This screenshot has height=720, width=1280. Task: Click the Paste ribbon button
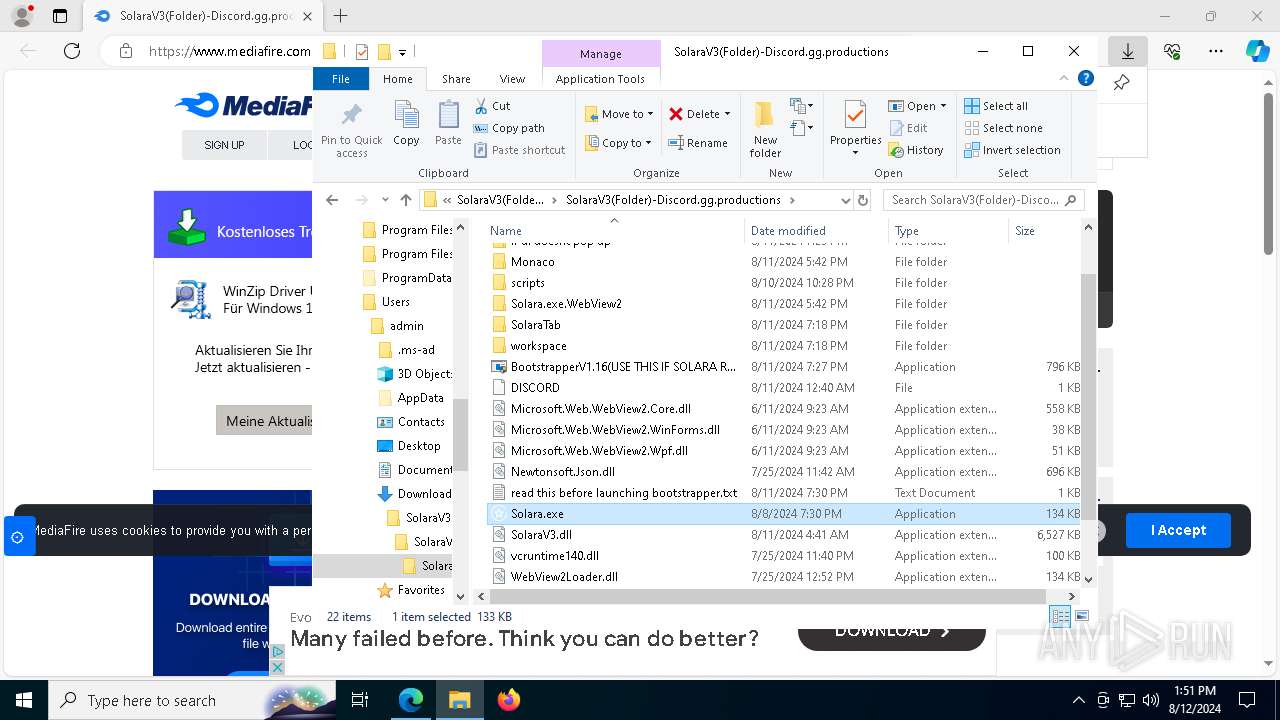click(x=448, y=124)
